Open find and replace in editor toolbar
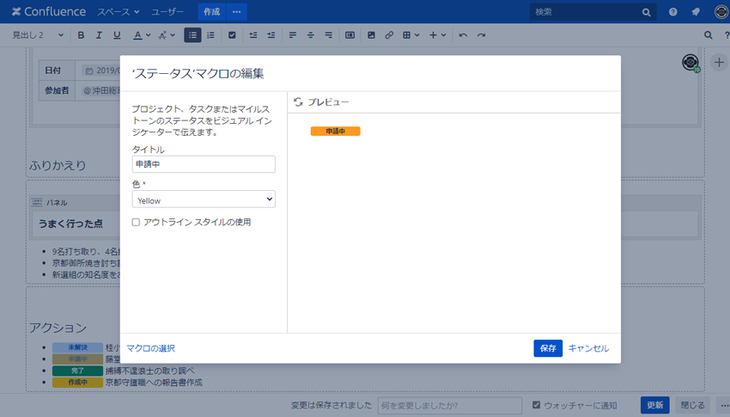The height and width of the screenshot is (417, 730). 708,35
